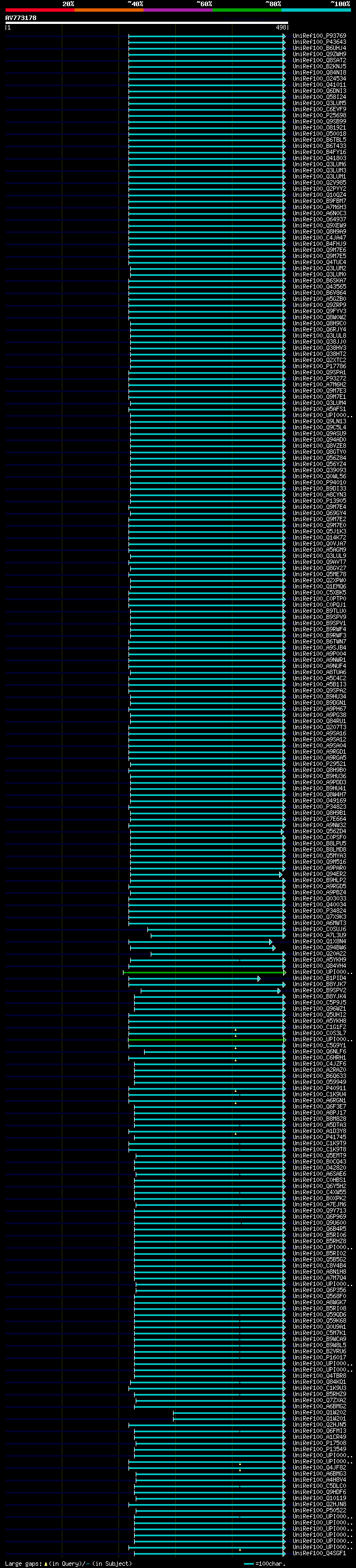Click the =100char. scale legend
The width and height of the screenshot is (356, 1568).
coord(264,1564)
